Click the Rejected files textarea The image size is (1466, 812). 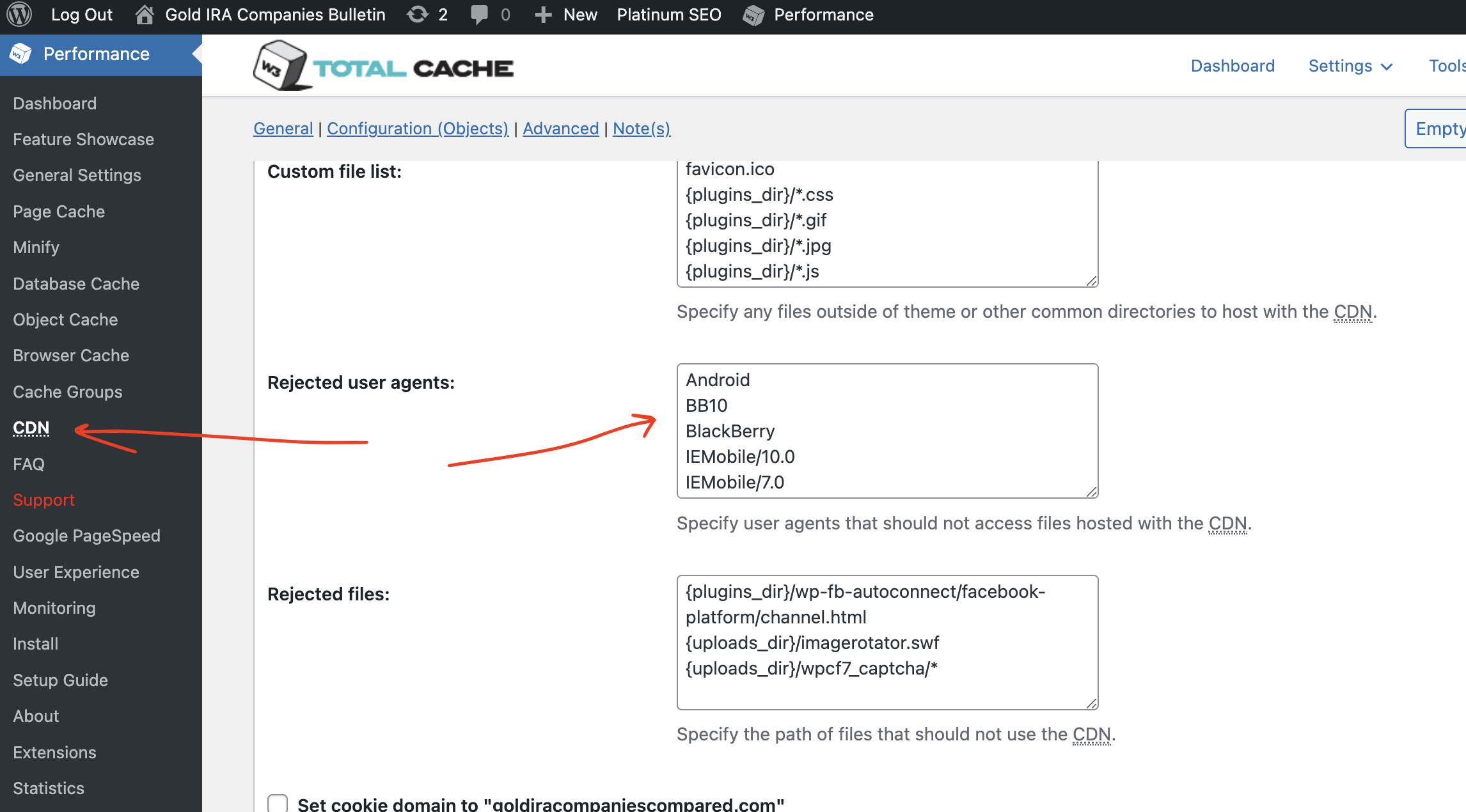point(887,642)
